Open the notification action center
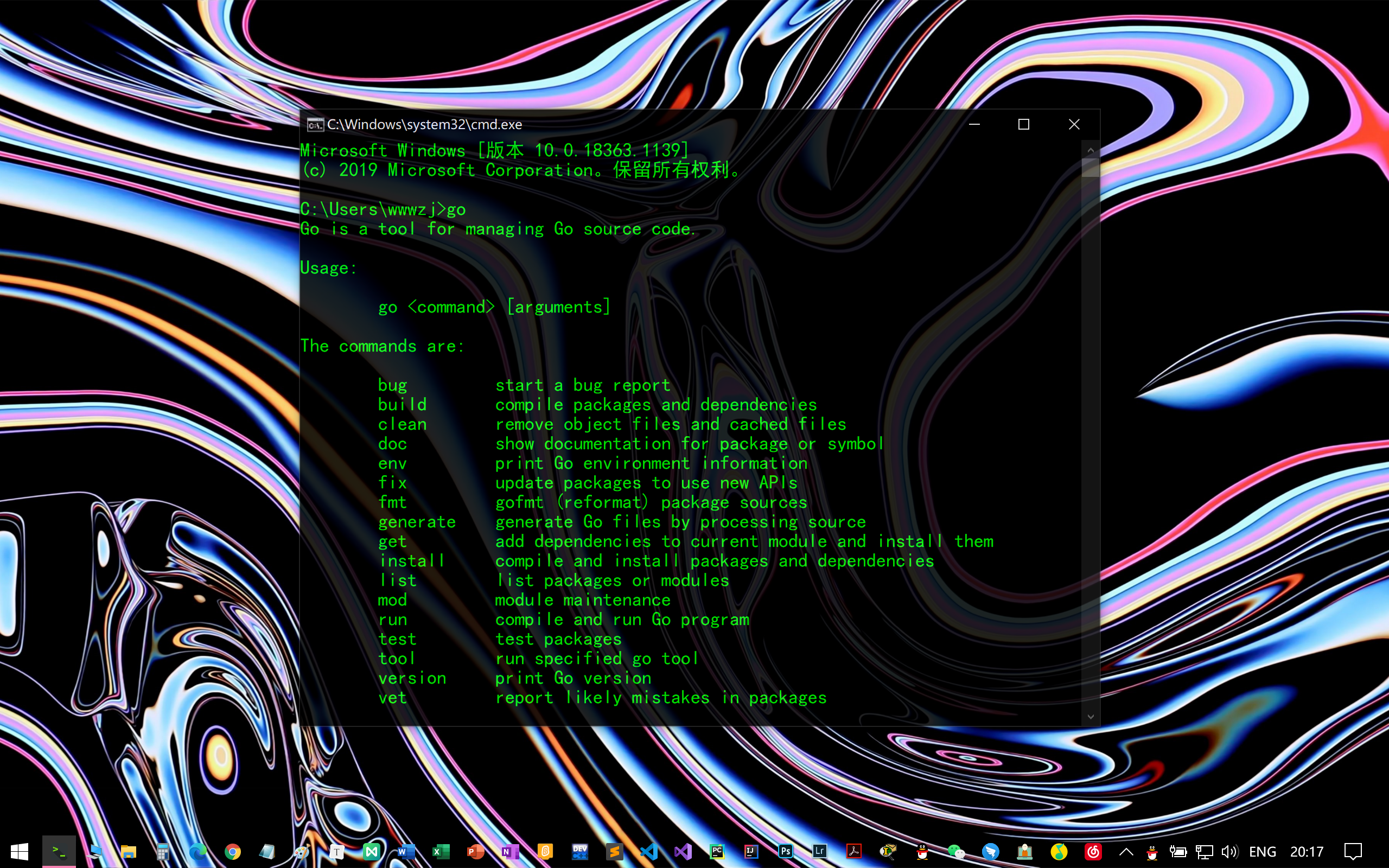 pyautogui.click(x=1353, y=851)
